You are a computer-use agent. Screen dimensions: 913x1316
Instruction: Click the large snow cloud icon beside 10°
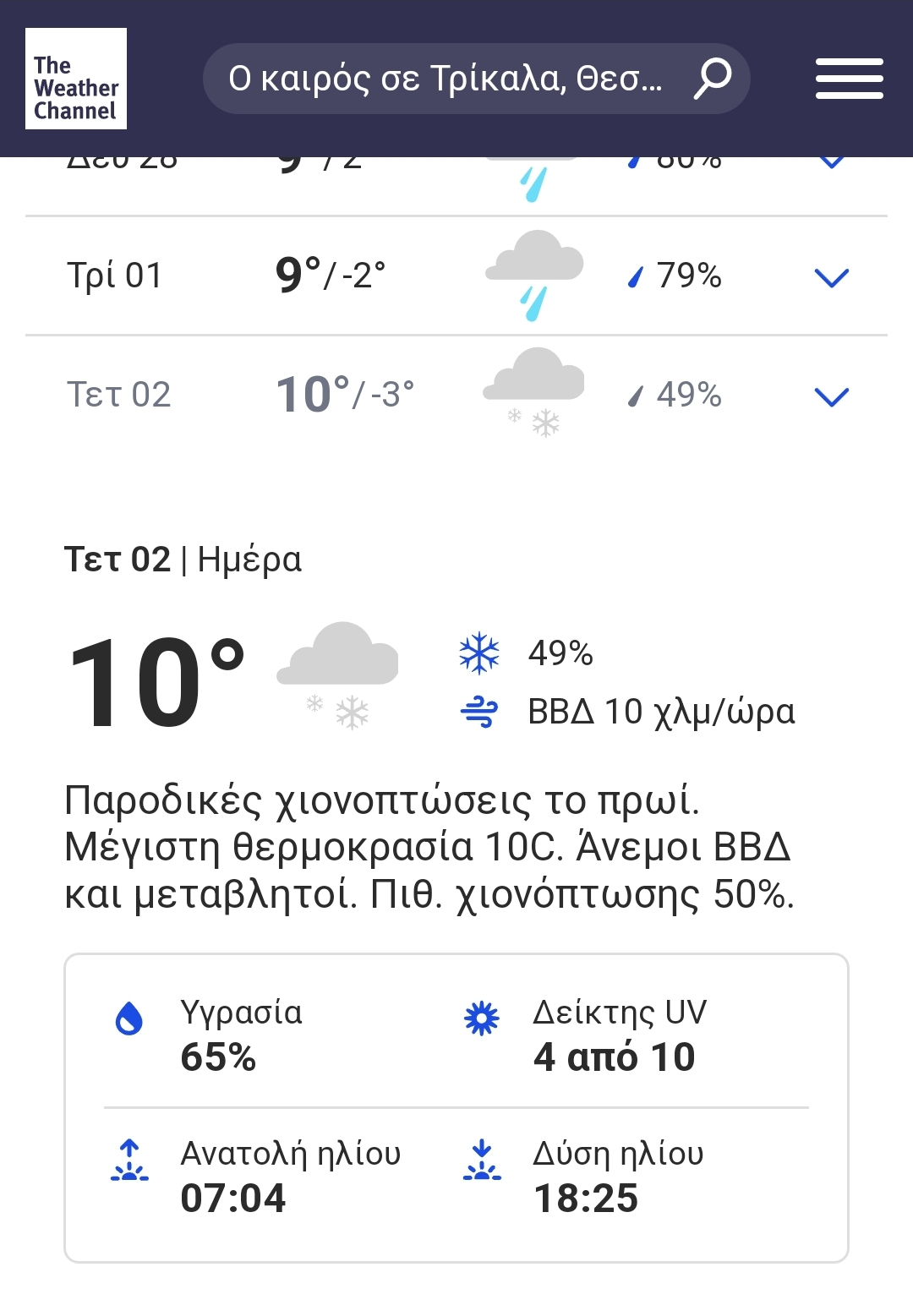[x=338, y=674]
